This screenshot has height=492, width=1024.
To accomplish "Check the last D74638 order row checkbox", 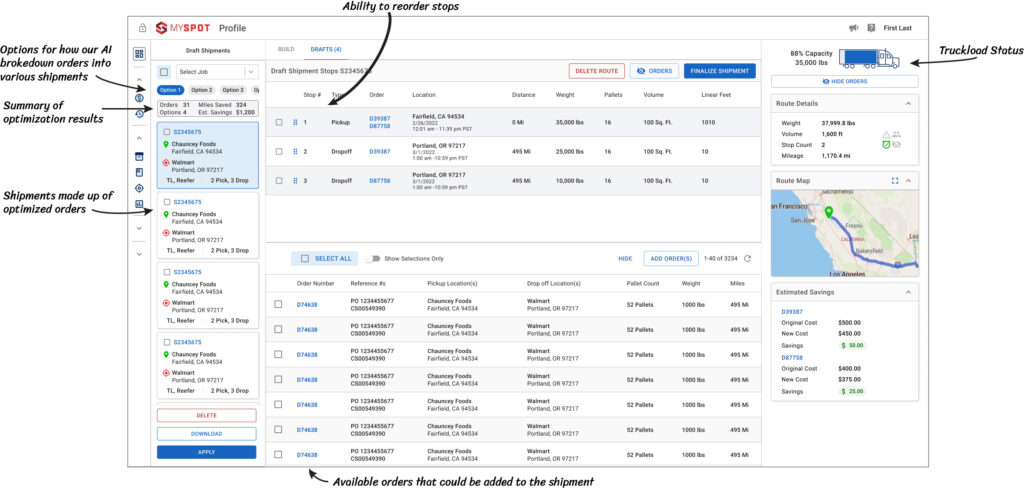I will pos(278,455).
